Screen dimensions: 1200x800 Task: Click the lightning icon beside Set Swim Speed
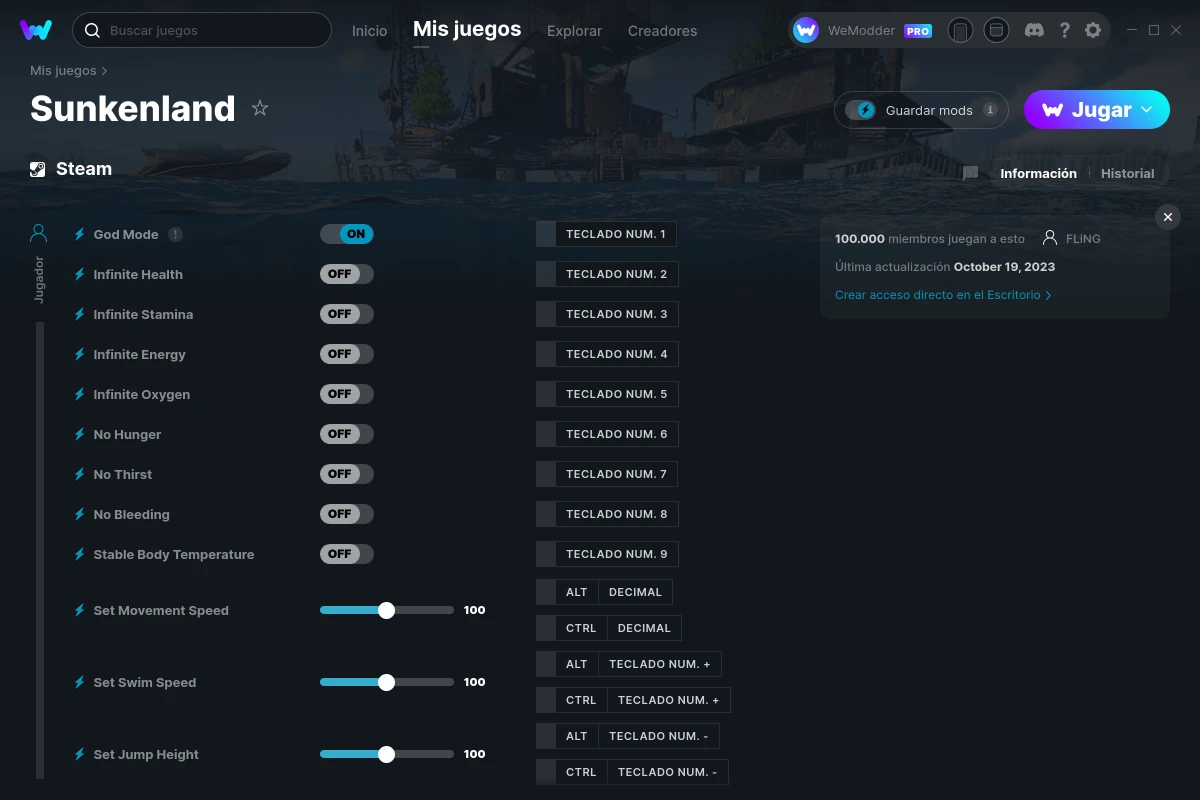80,682
